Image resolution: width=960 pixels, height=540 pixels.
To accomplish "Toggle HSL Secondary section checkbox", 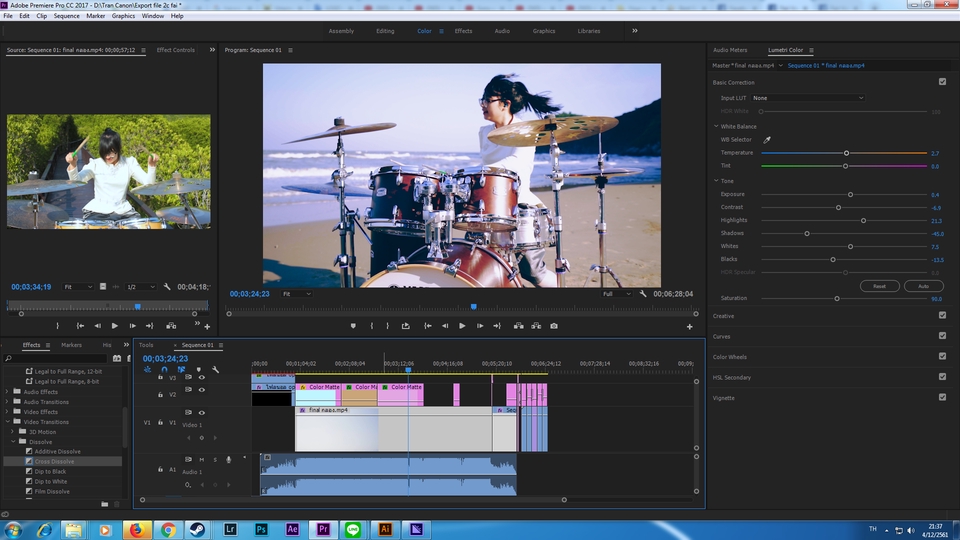I will point(942,377).
